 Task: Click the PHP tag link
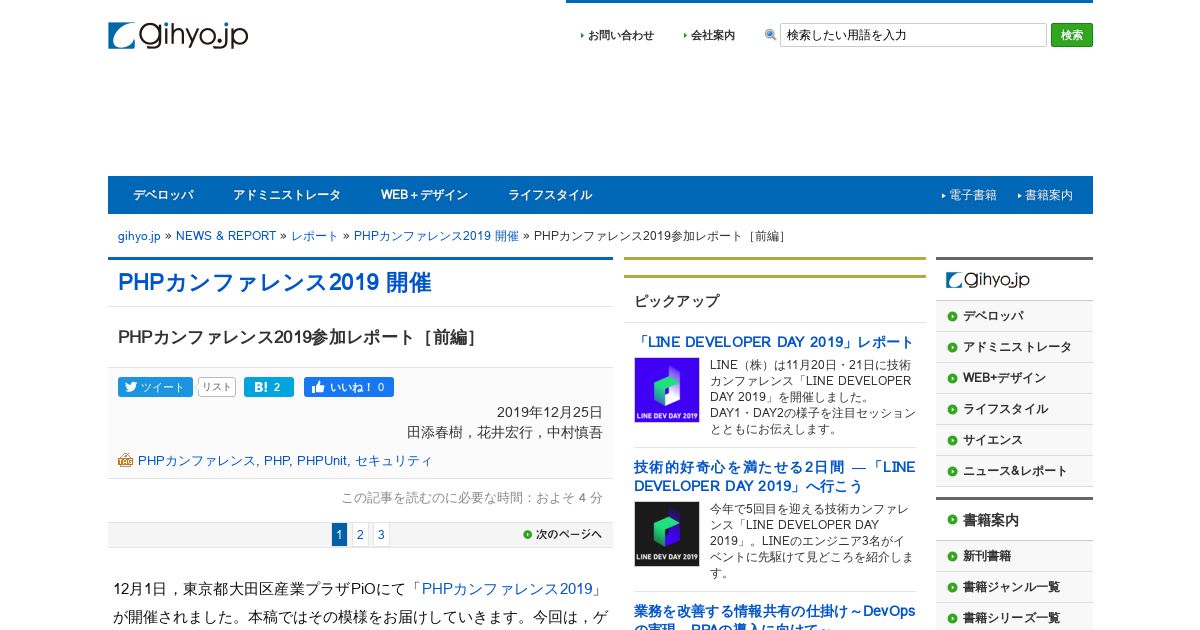[276, 460]
